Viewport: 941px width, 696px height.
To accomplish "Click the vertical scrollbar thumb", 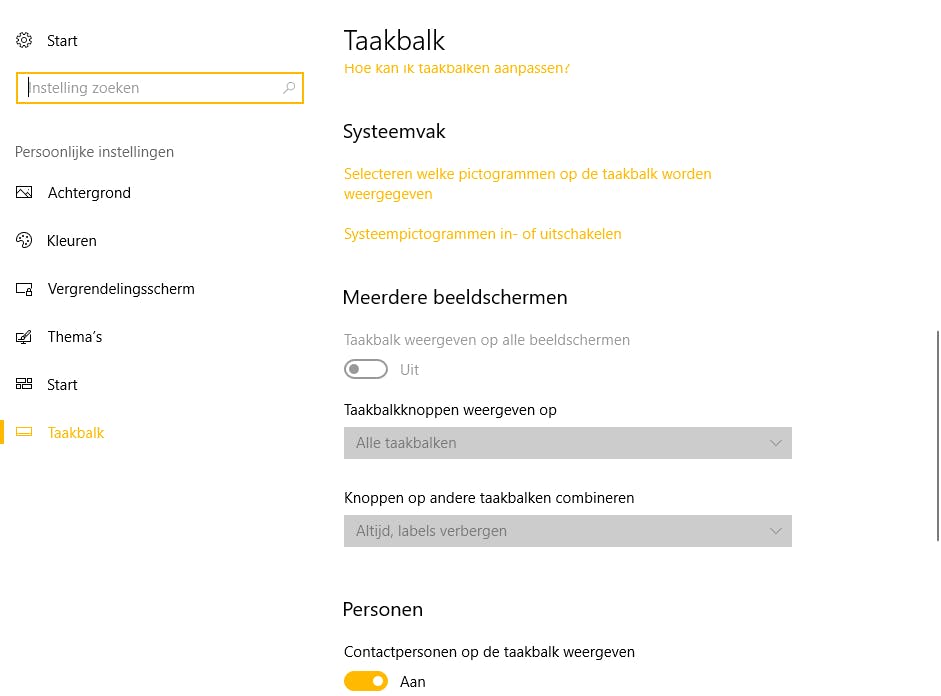I will (937, 435).
